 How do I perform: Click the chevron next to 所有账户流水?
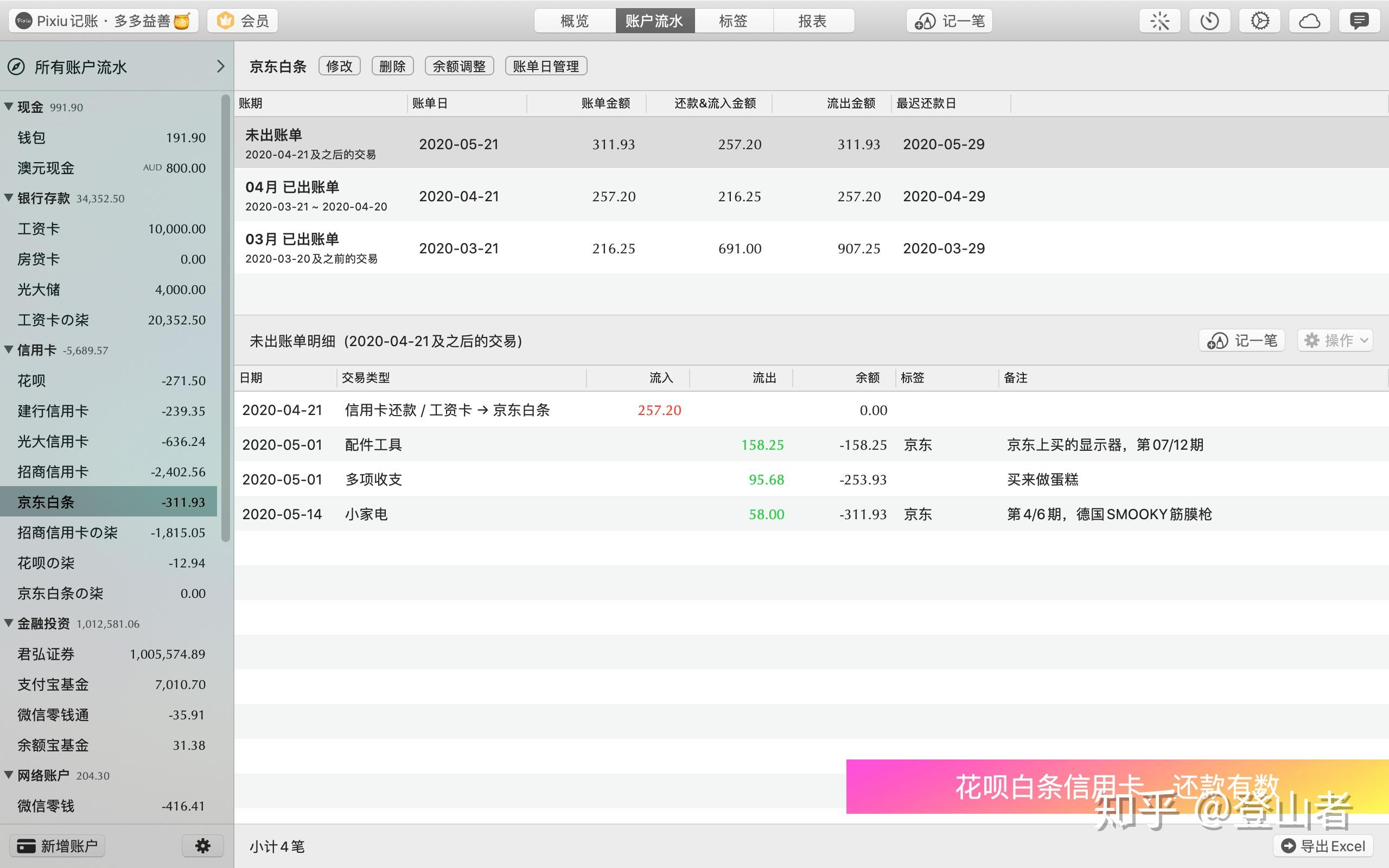point(220,67)
